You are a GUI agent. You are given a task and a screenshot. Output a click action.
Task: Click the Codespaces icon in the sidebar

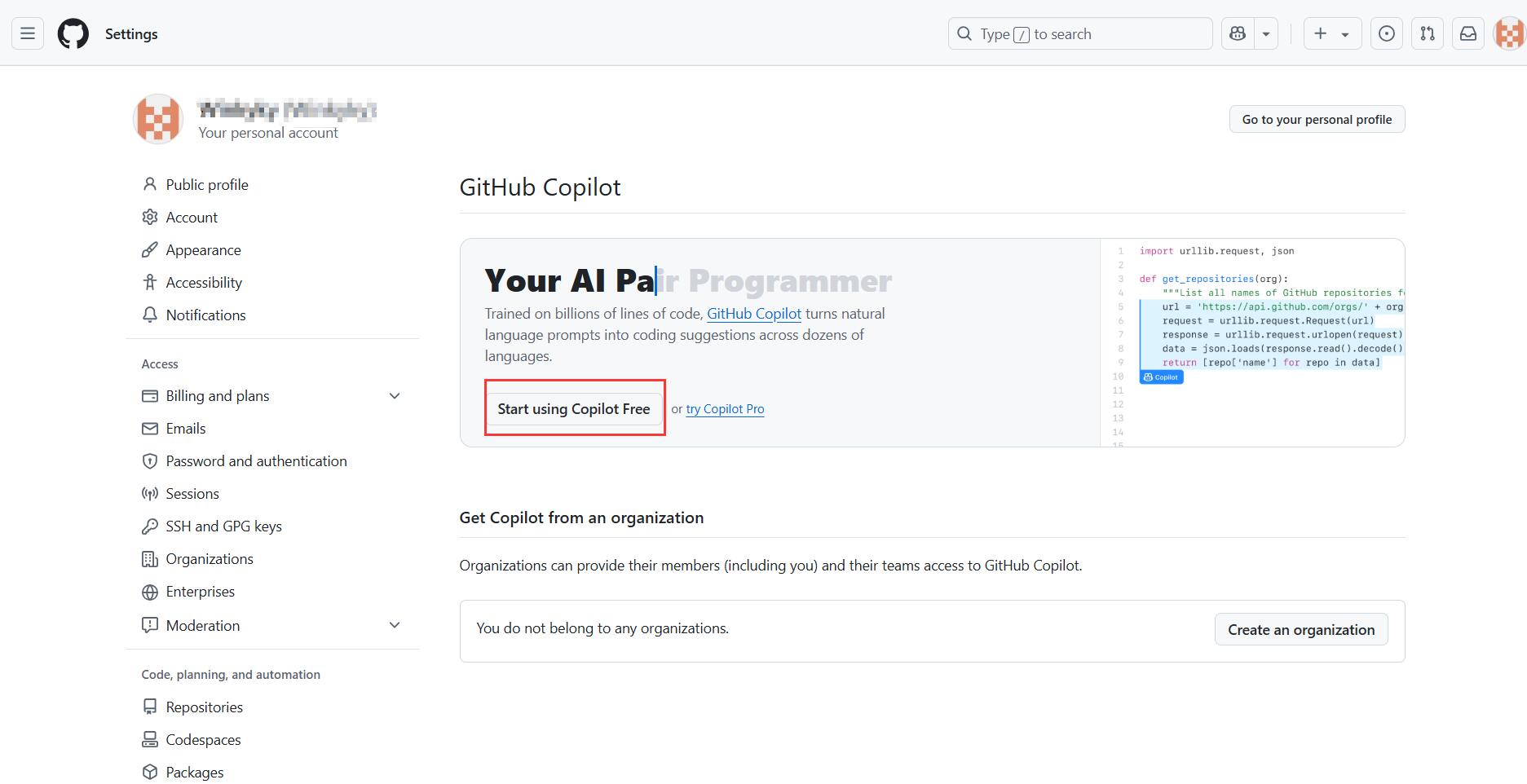click(x=150, y=739)
